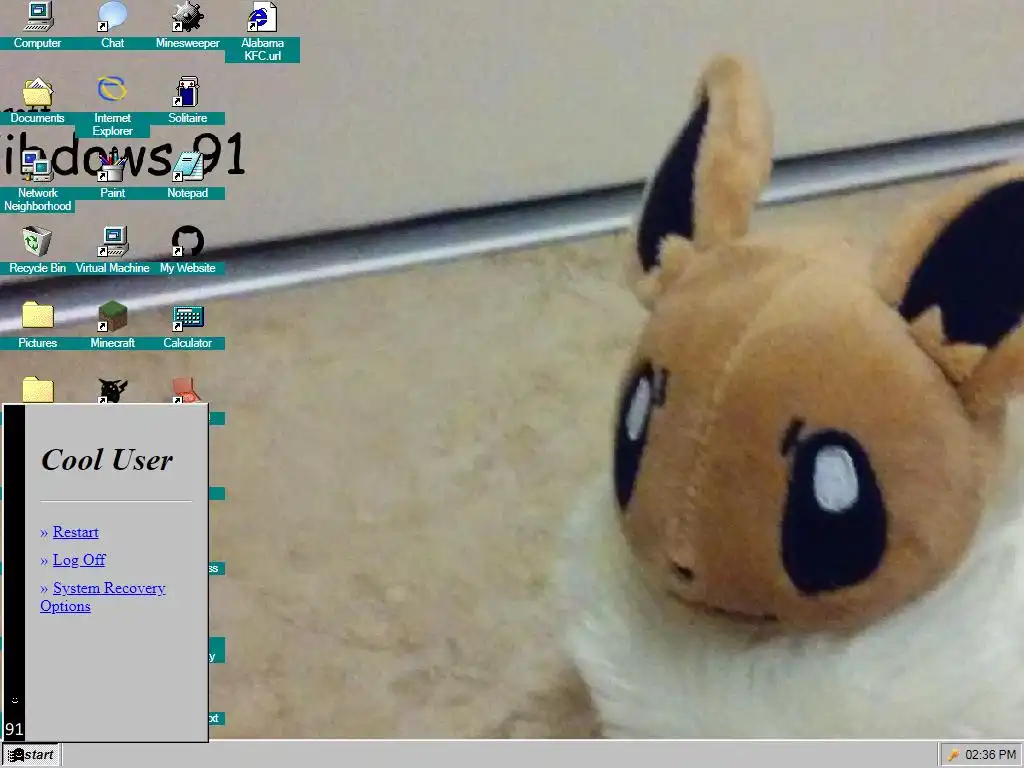Click the Cool User heading

coord(107,460)
